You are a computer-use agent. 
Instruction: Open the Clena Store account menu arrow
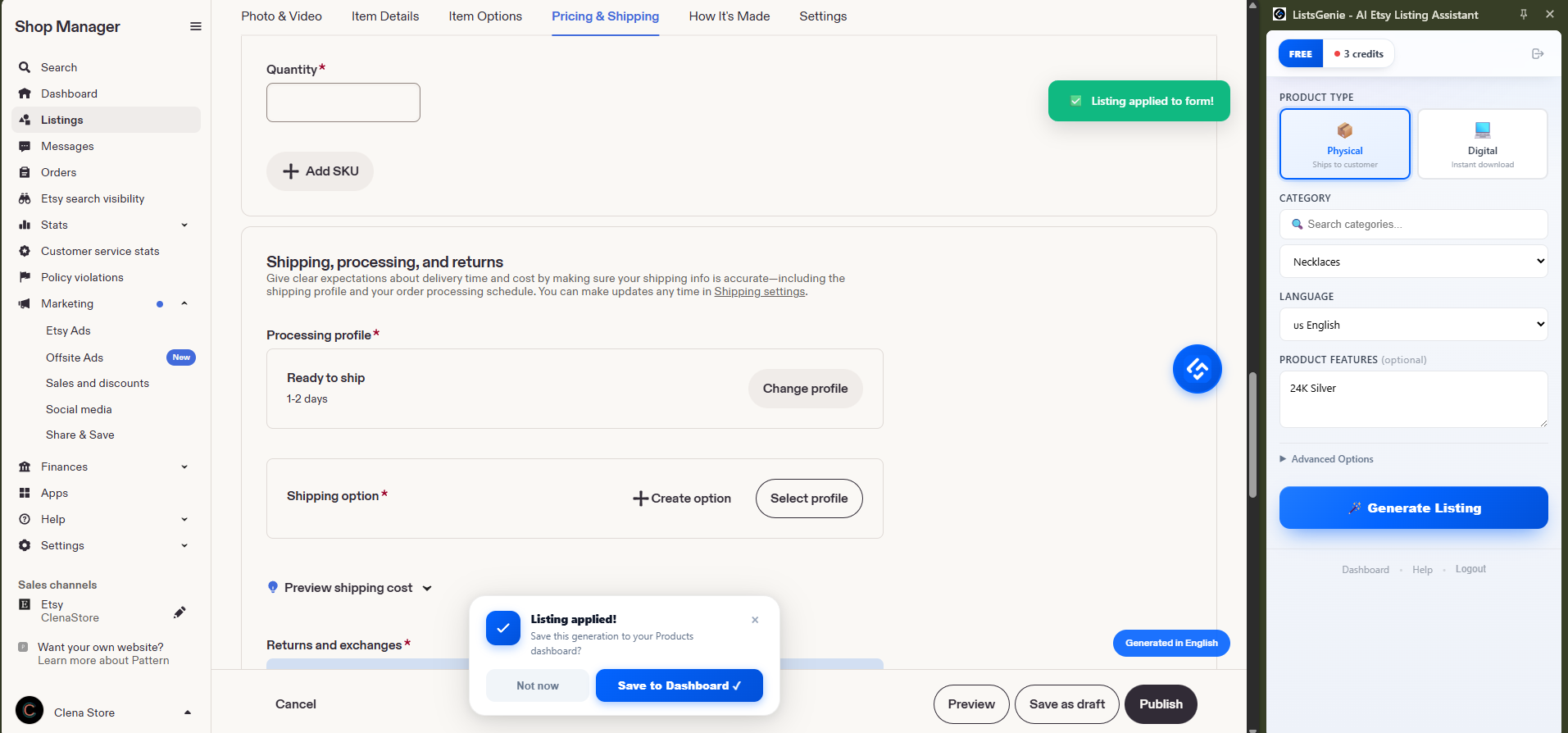(188, 713)
